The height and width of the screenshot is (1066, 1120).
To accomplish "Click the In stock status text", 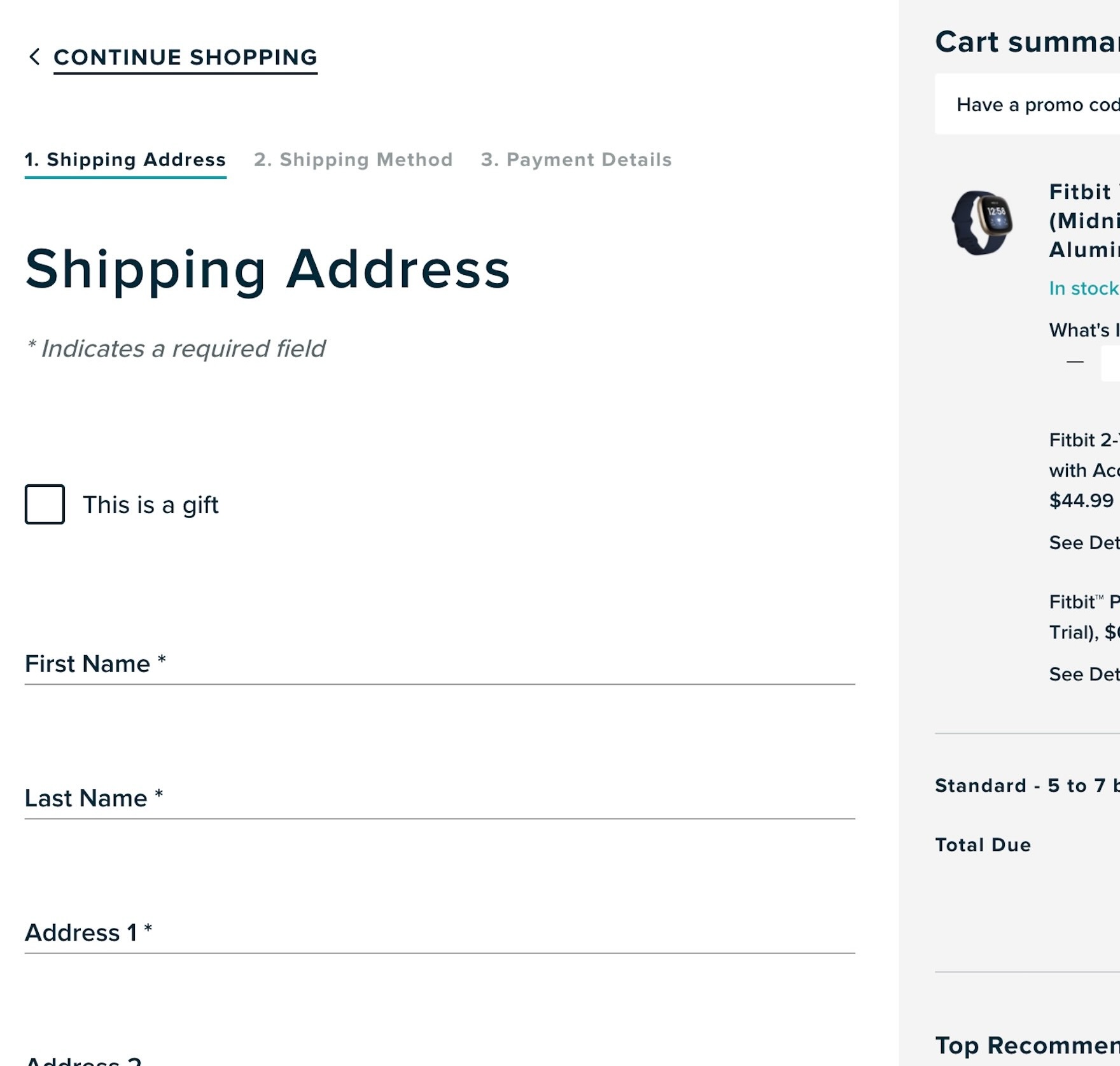I will point(1083,288).
